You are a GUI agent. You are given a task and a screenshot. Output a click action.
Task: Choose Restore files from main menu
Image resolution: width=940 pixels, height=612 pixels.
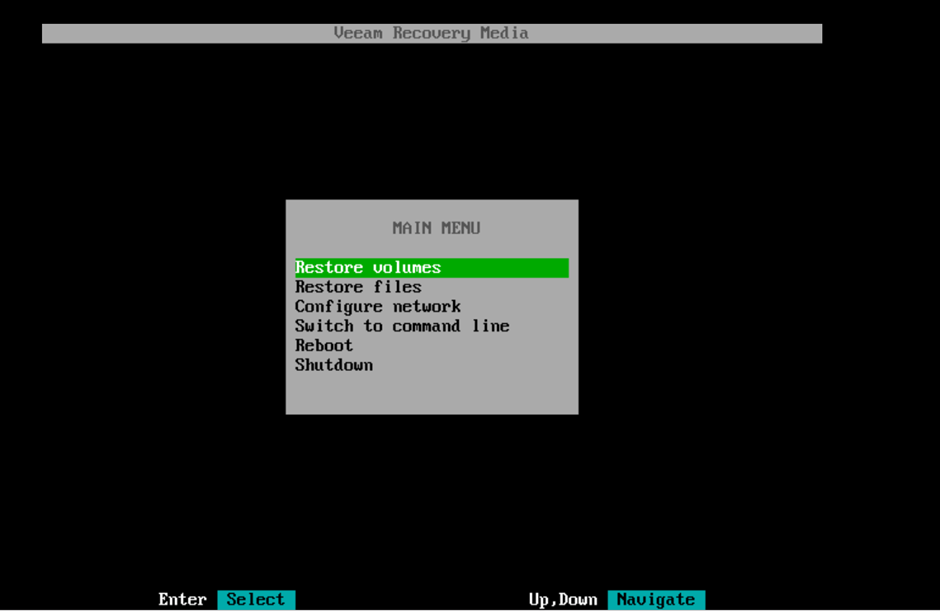point(358,287)
